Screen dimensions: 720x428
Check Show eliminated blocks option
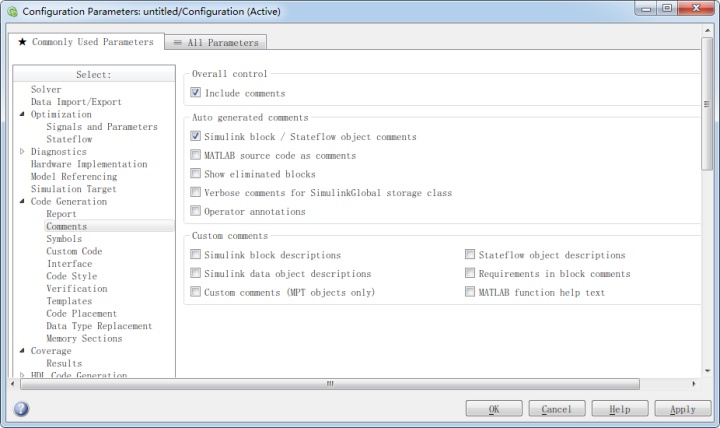tap(195, 173)
